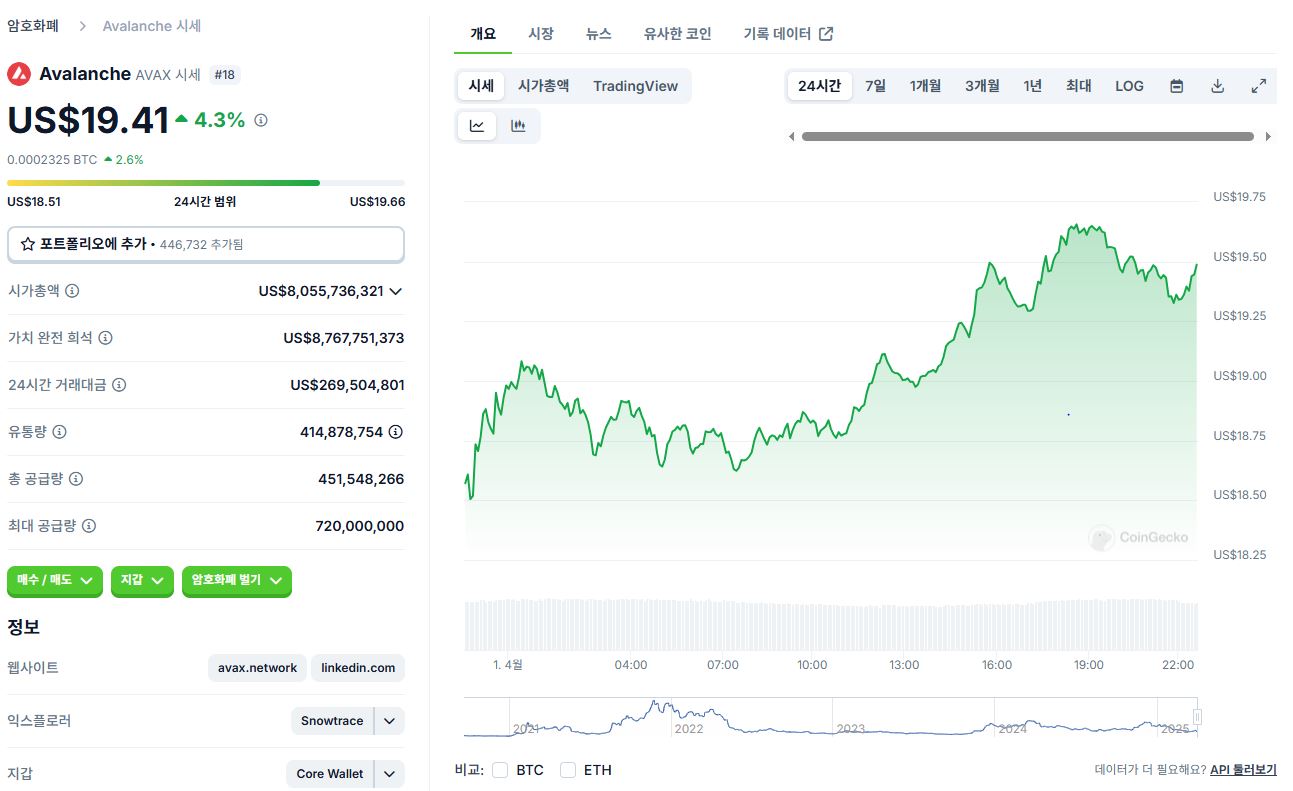Click the #18 rank badge
The height and width of the screenshot is (791, 1293).
tap(225, 75)
